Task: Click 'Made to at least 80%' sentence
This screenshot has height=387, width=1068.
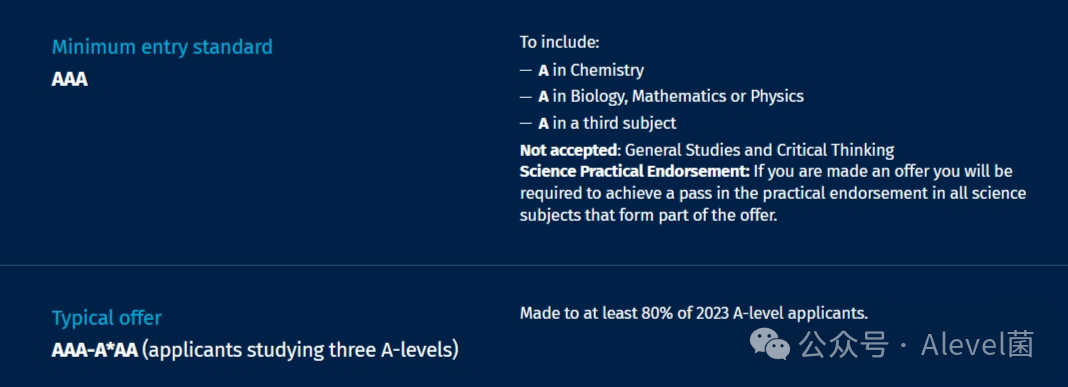Action: (x=694, y=313)
